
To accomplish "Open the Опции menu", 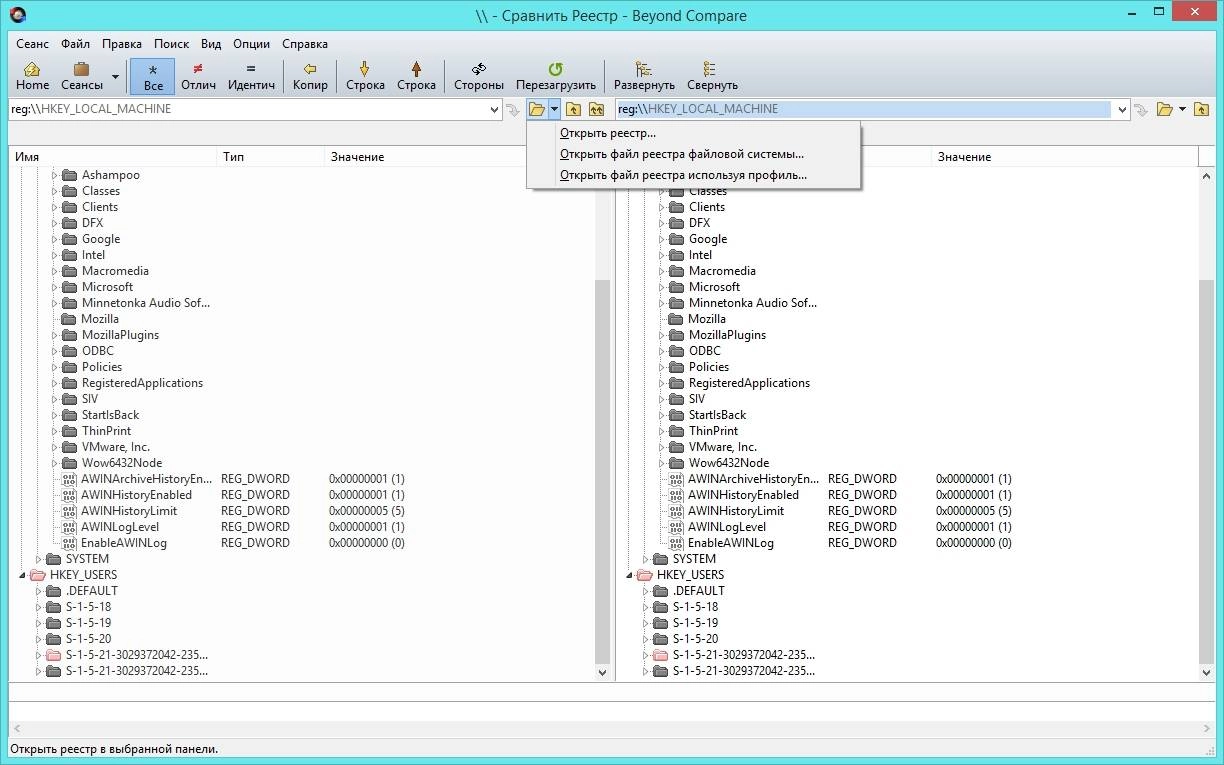I will tap(251, 44).
